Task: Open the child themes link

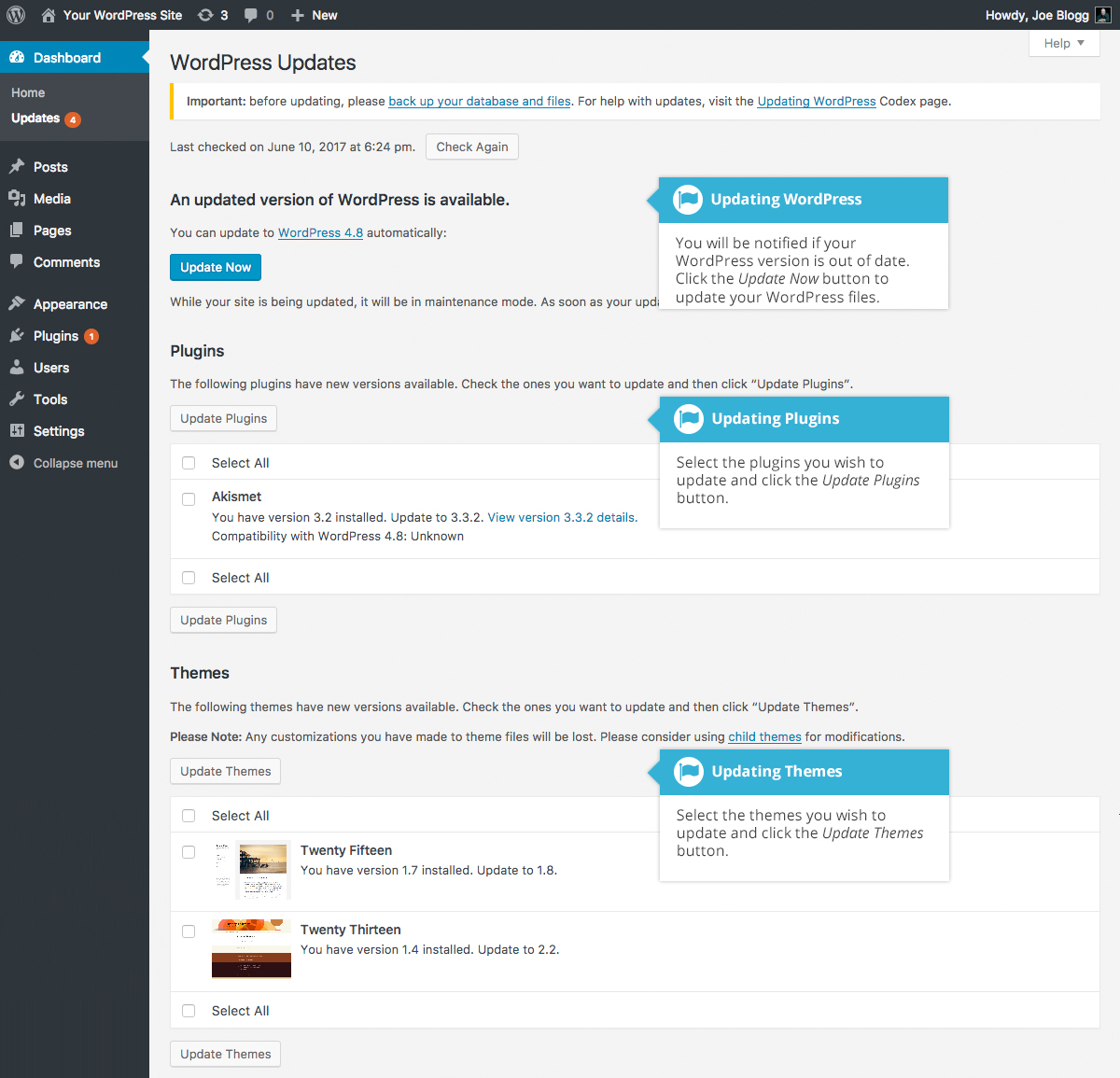Action: click(764, 736)
